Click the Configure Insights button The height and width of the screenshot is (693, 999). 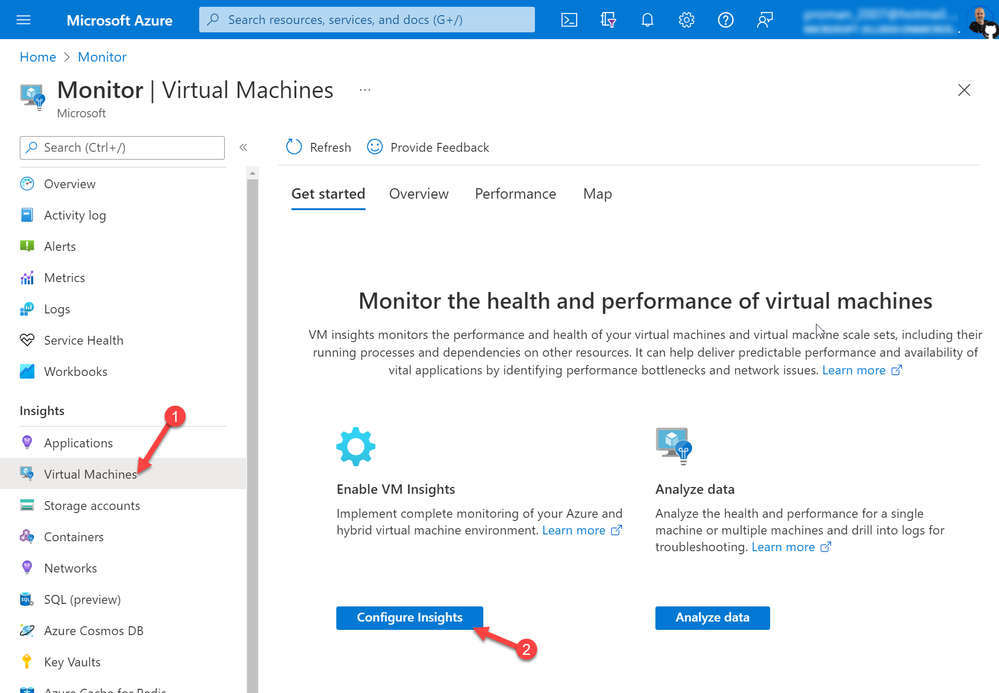[410, 617]
